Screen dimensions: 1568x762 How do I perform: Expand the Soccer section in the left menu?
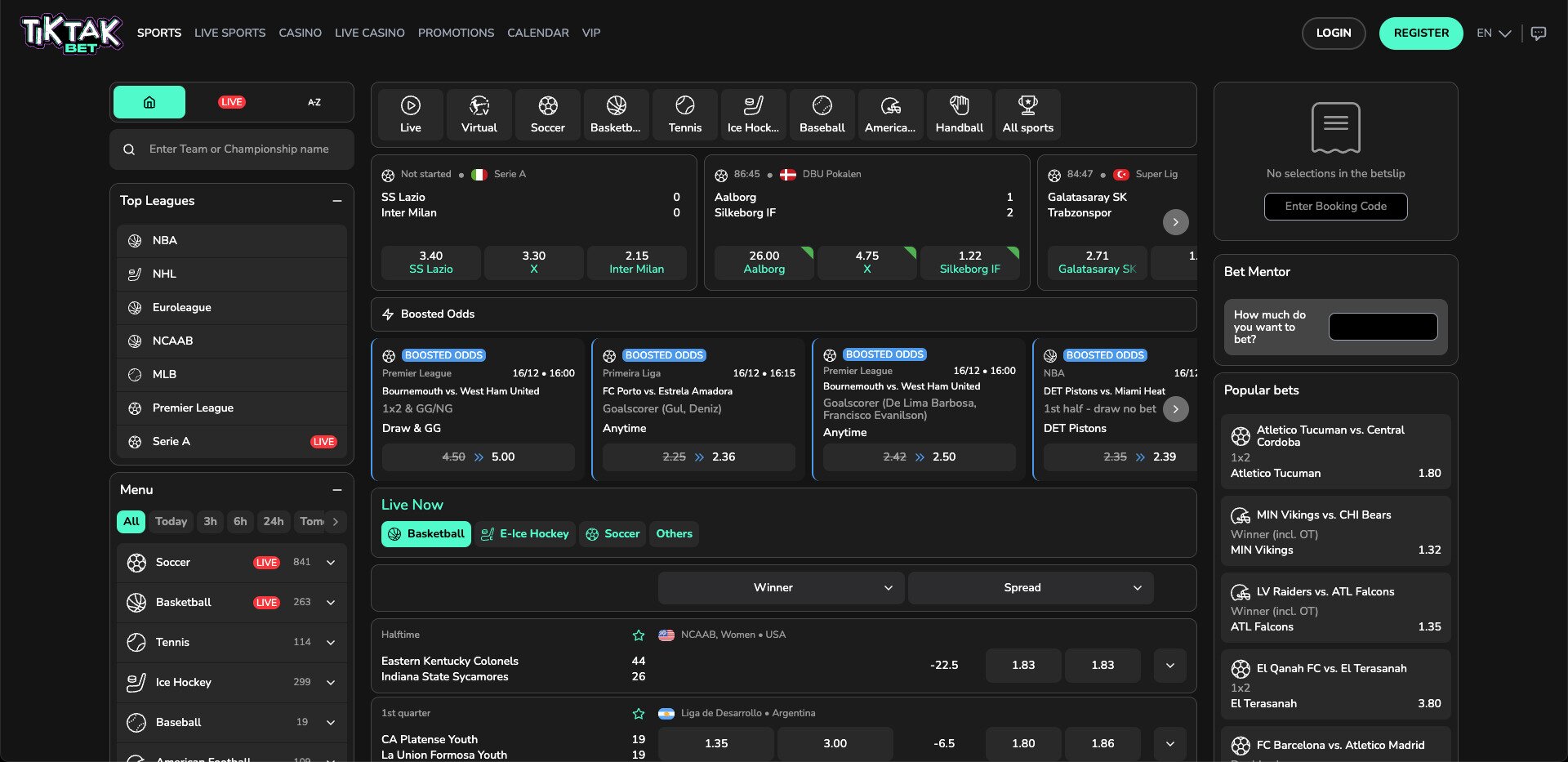point(330,562)
